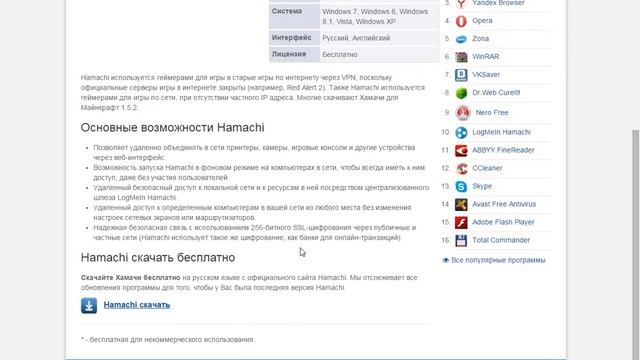Click the page's vertical scrollbar thumb
This screenshot has height=360, width=640.
[636, 245]
